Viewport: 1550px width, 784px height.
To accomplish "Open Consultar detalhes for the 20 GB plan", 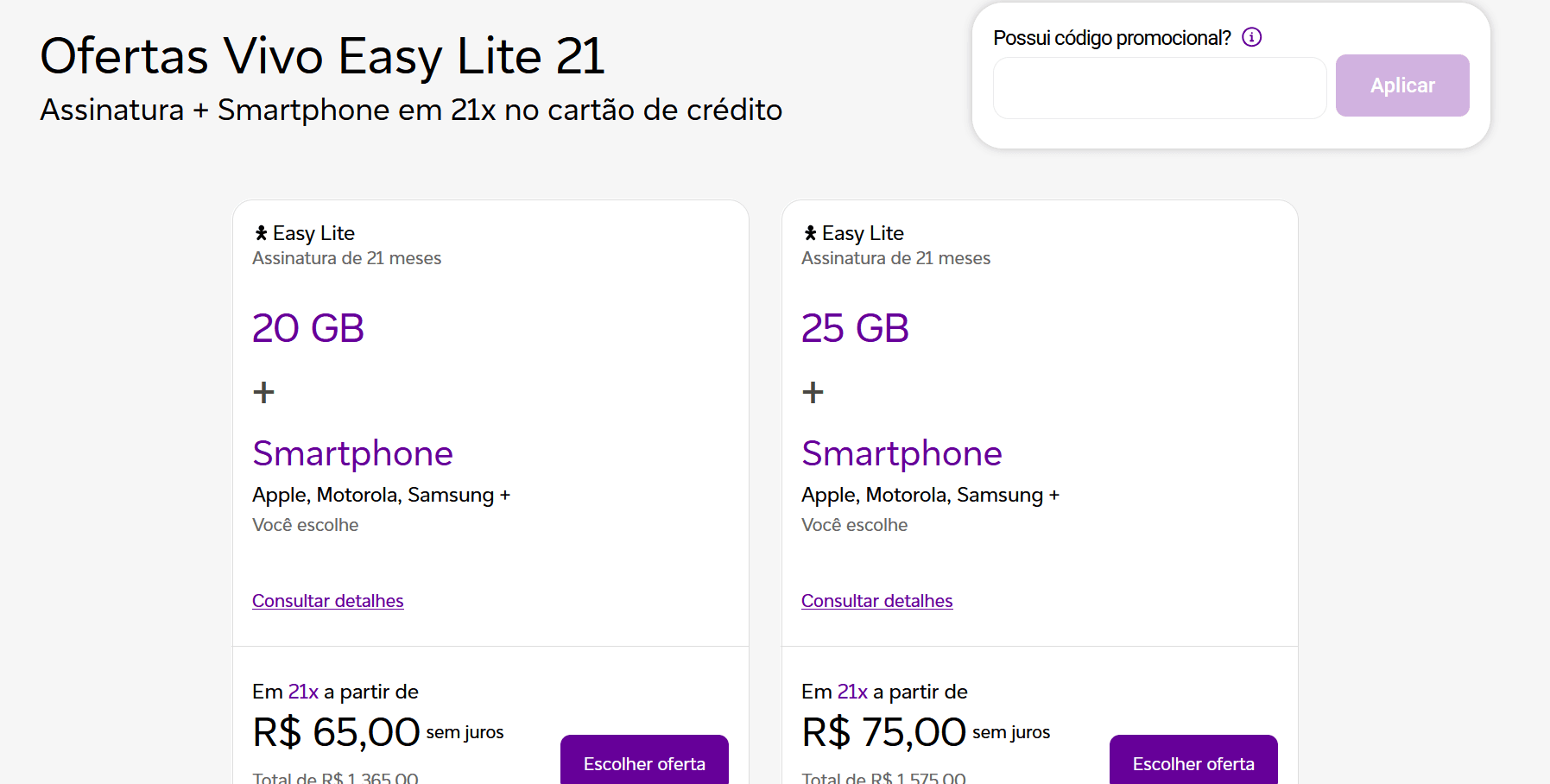I will [x=327, y=601].
